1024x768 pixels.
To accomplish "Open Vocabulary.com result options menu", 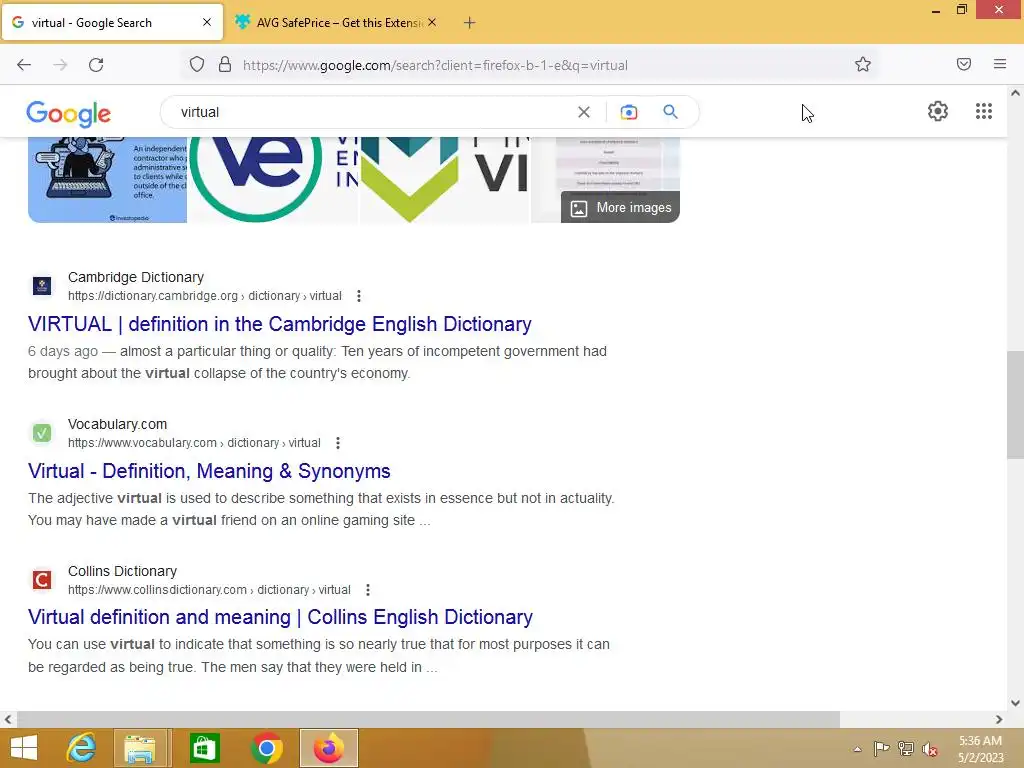I will (x=338, y=443).
